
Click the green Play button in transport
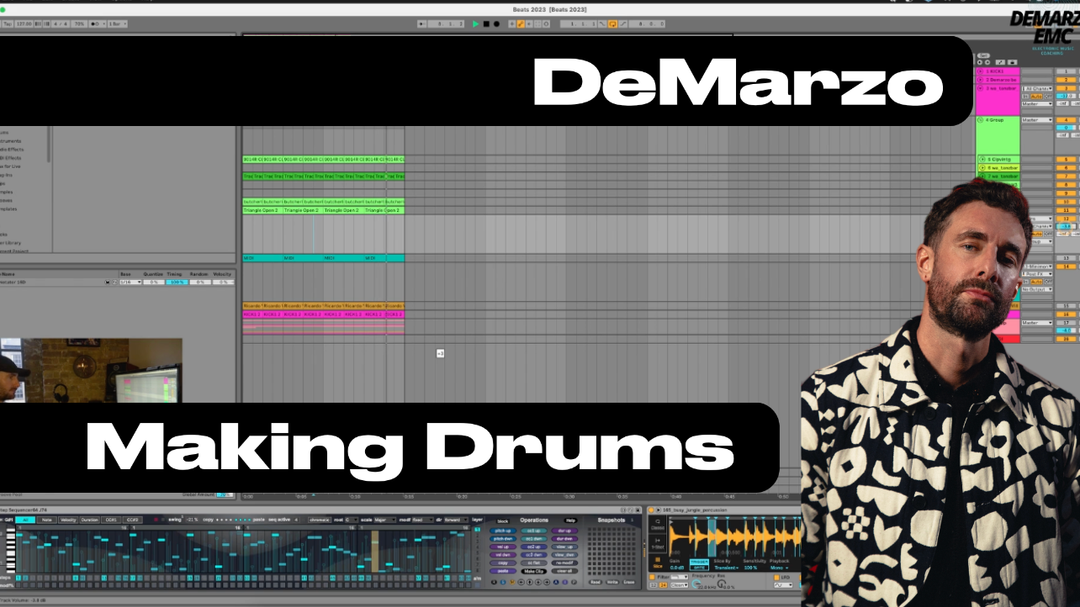[476, 23]
